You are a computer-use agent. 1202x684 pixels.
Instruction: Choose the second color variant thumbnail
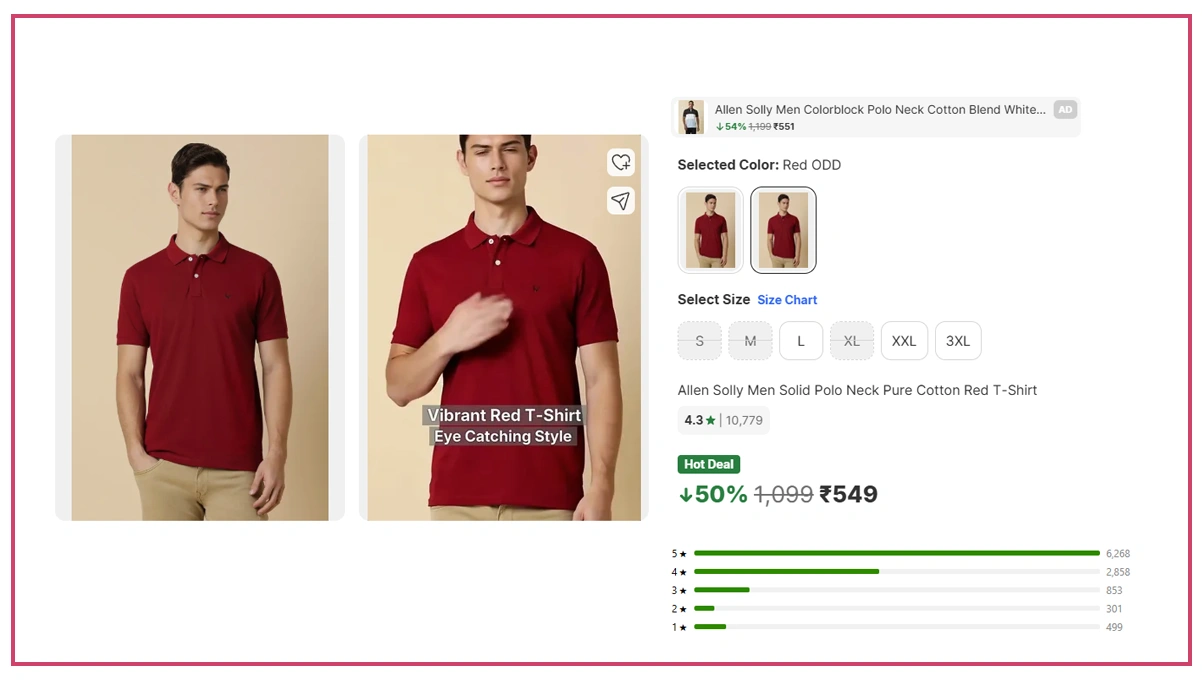tap(783, 229)
